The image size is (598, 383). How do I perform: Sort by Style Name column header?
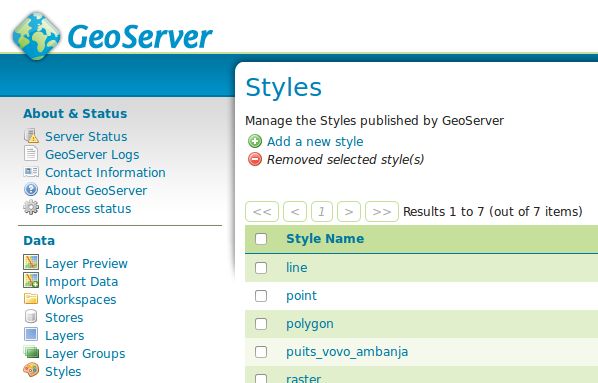click(325, 239)
